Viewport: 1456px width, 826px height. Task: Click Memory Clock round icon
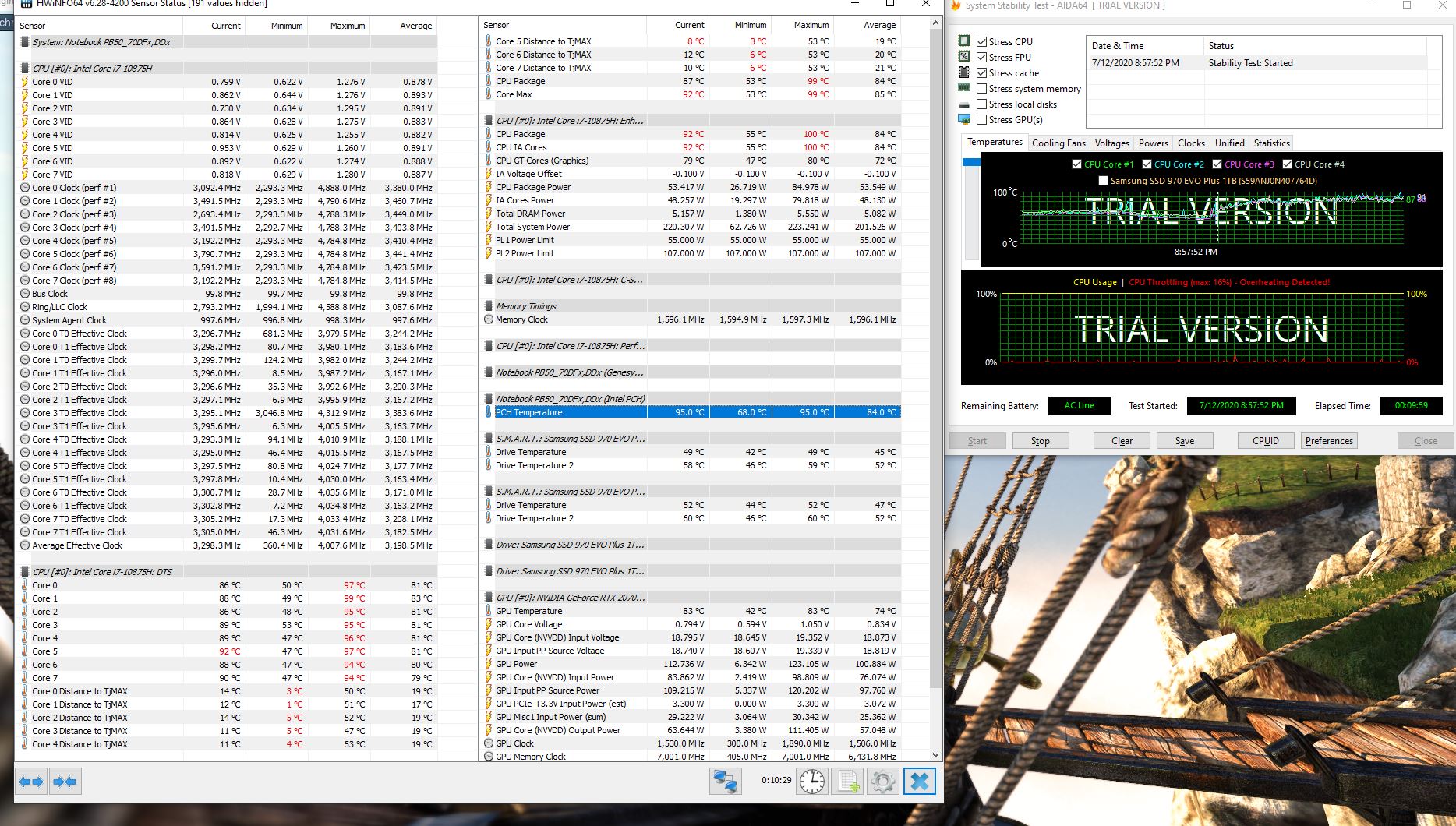pyautogui.click(x=489, y=319)
